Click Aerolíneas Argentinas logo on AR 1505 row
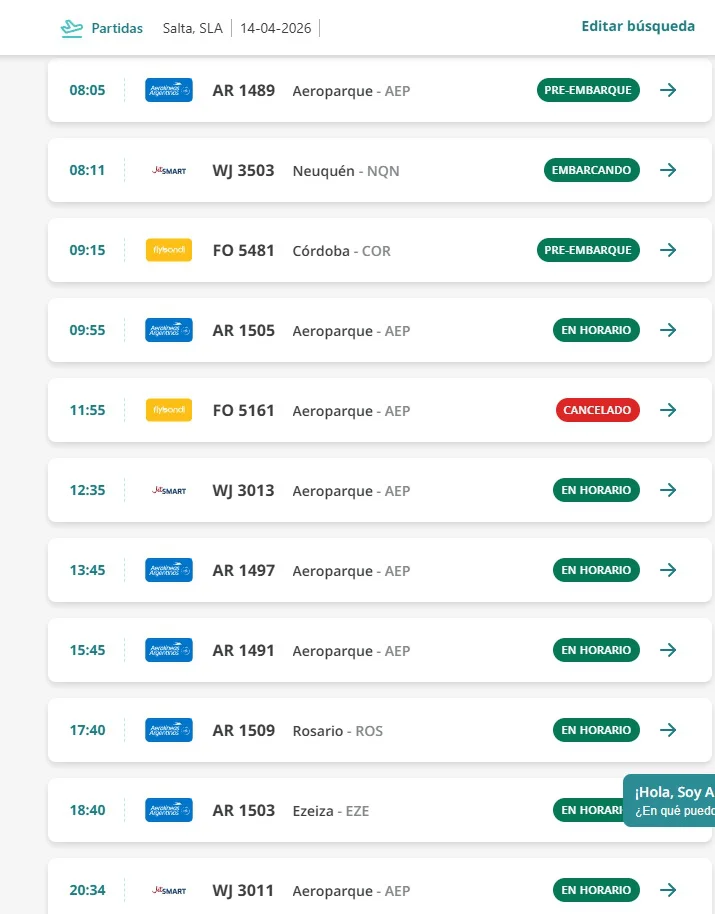This screenshot has width=715, height=914. pos(169,330)
